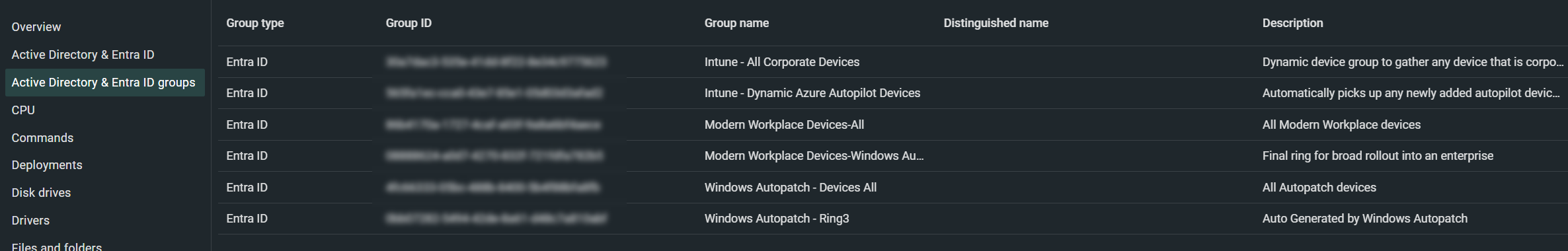Open Disk drives in sidebar
This screenshot has height=251, width=1568.
(41, 193)
